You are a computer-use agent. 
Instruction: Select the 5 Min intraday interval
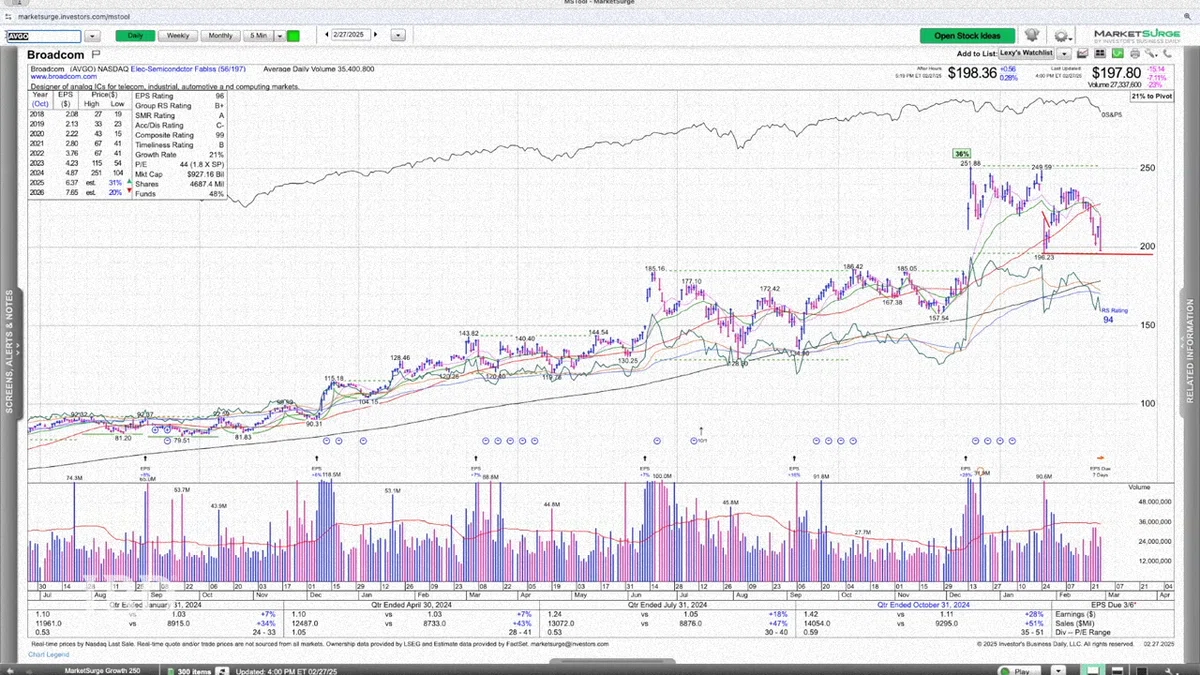point(258,35)
